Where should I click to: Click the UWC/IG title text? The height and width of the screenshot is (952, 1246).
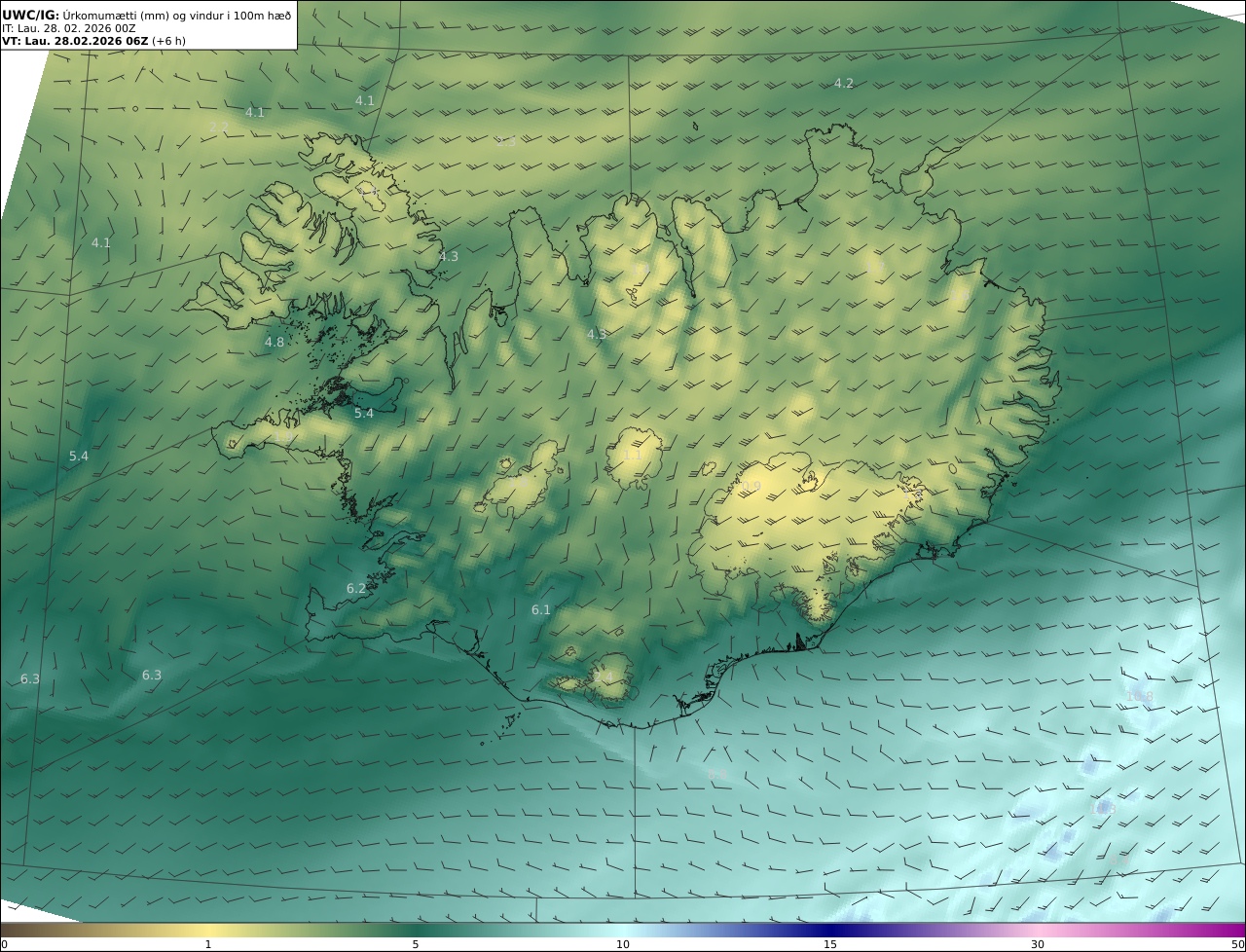tap(31, 15)
